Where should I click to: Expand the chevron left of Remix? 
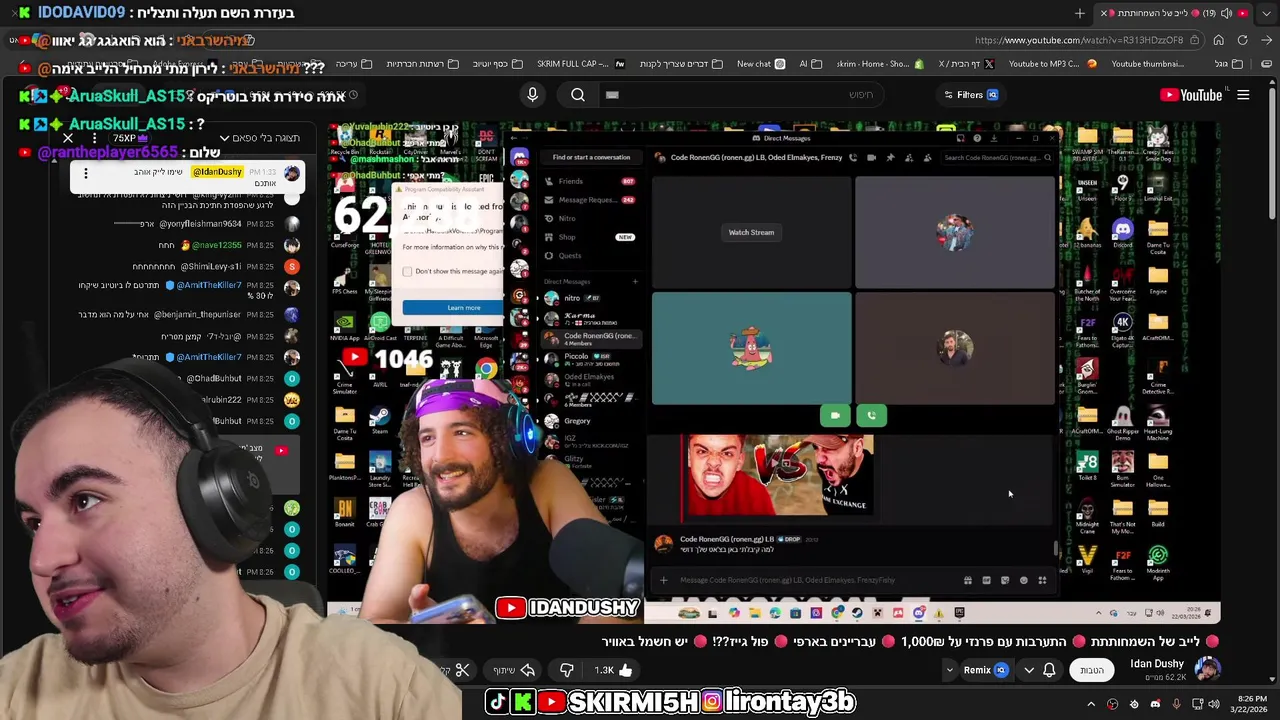(x=950, y=670)
